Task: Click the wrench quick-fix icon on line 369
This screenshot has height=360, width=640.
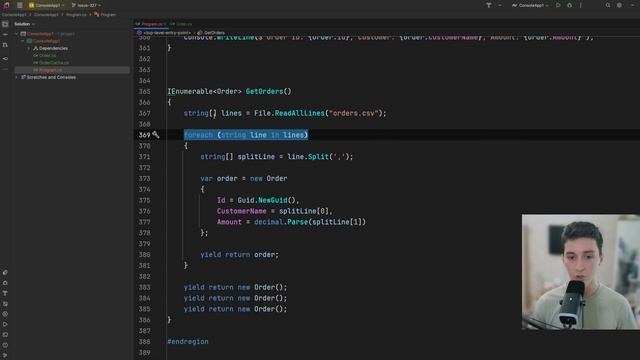Action: pos(156,135)
